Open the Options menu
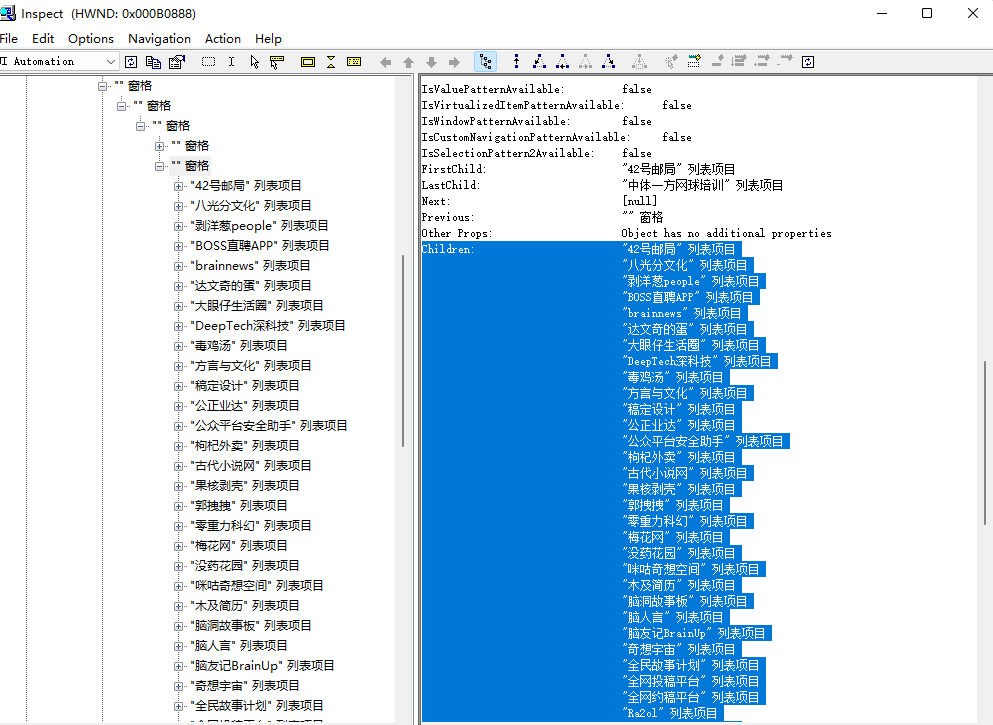The image size is (993, 725). tap(91, 39)
